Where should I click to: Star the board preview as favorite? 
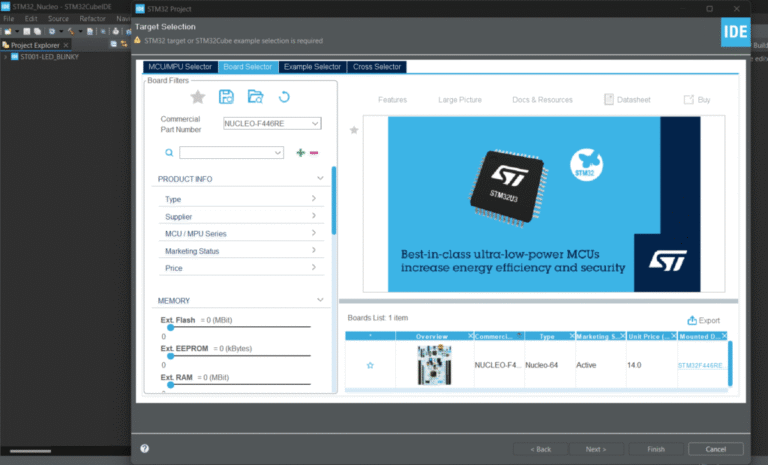[354, 130]
